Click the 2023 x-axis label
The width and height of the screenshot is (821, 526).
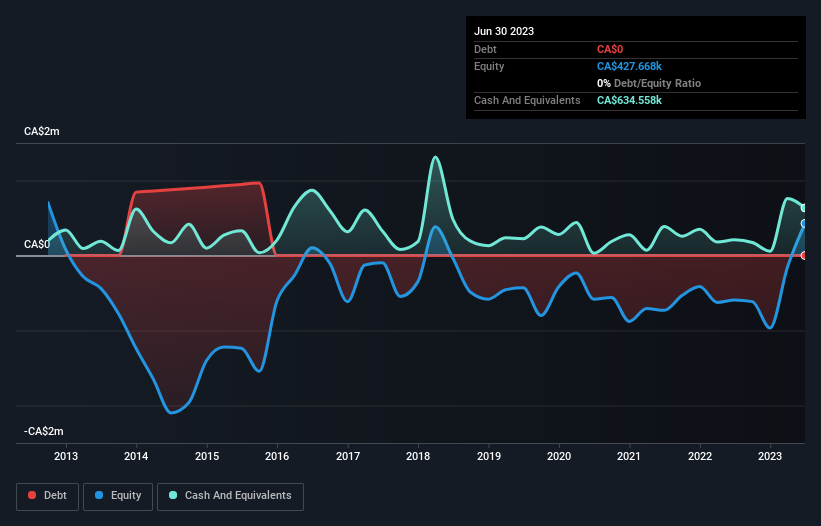coord(770,456)
